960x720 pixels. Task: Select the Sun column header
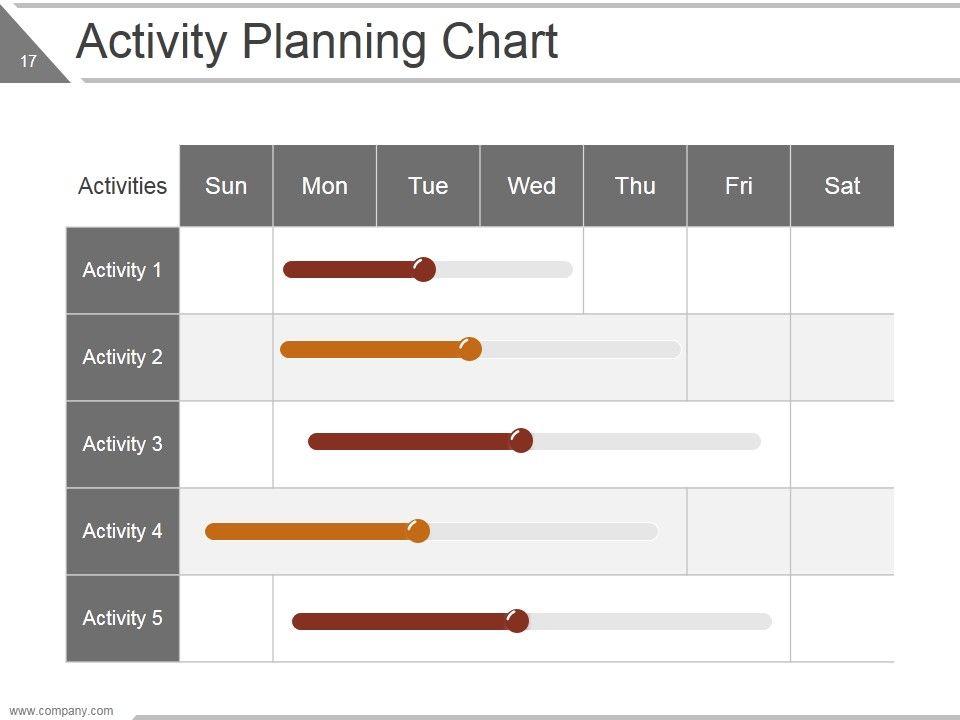(x=226, y=186)
